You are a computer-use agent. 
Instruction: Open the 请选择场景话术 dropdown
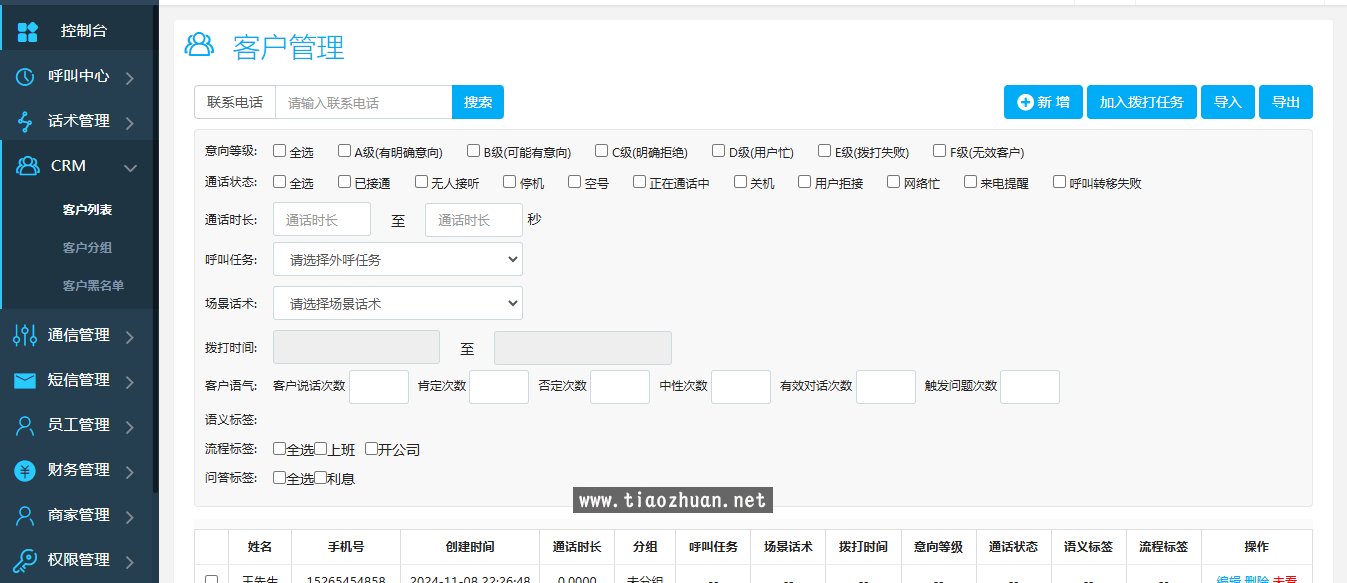pyautogui.click(x=397, y=303)
